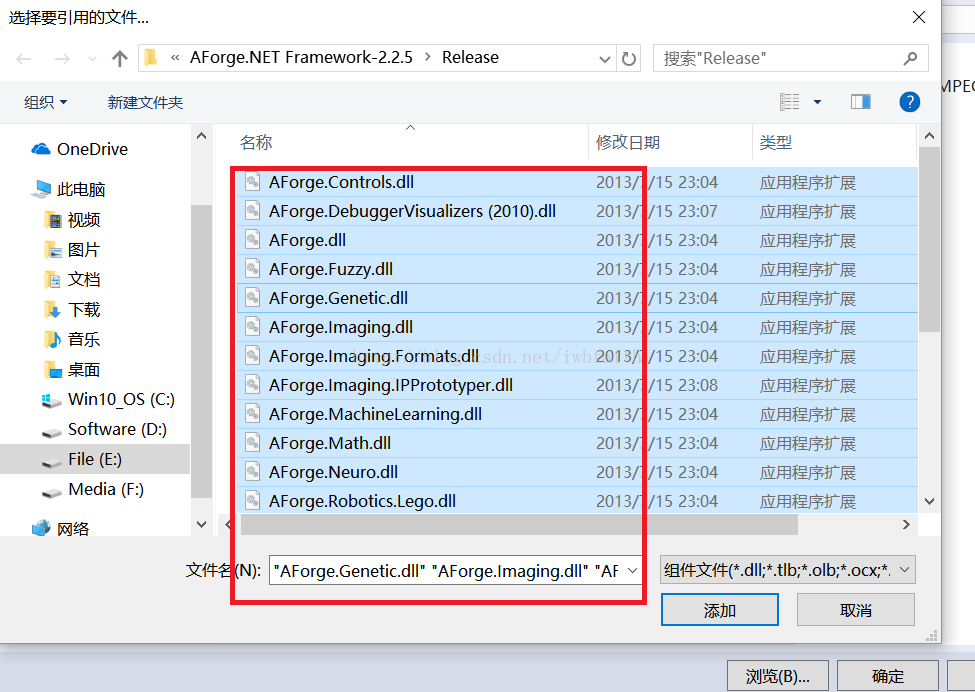Select 此电脑 in navigation pane
The width and height of the screenshot is (975, 692).
68,189
